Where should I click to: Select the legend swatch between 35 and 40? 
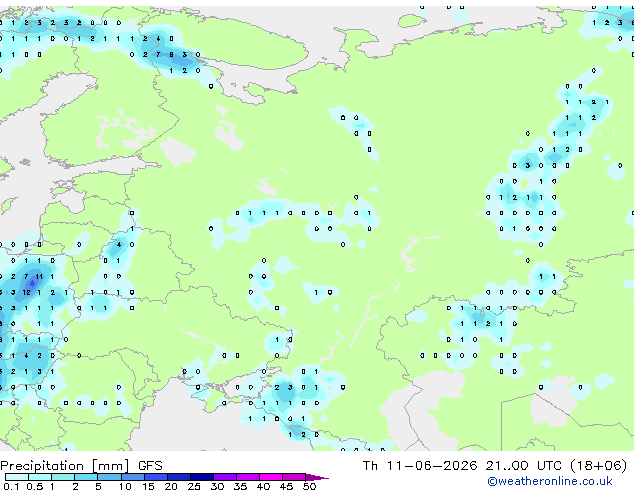(247, 477)
